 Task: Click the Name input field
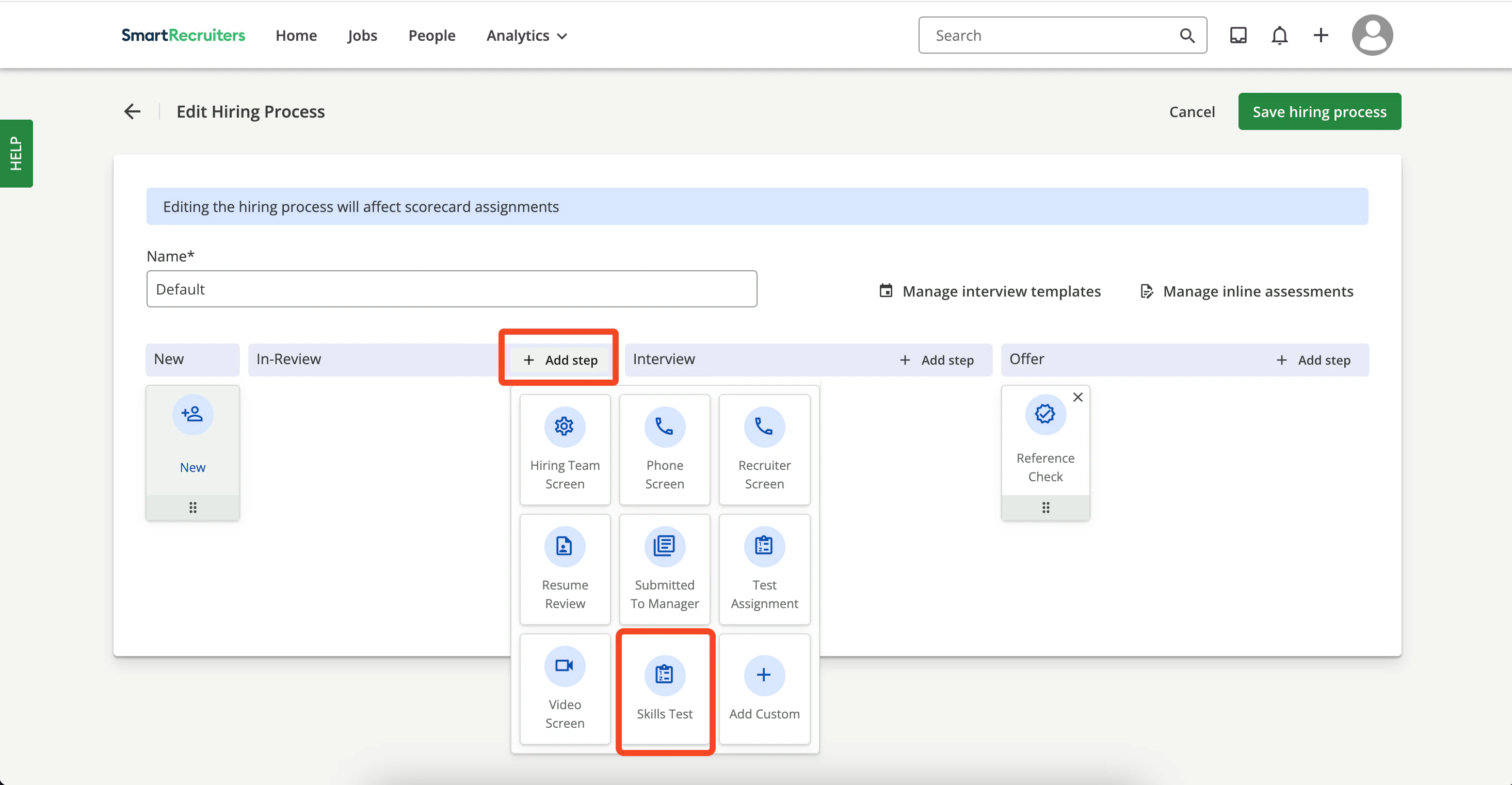[x=452, y=289]
